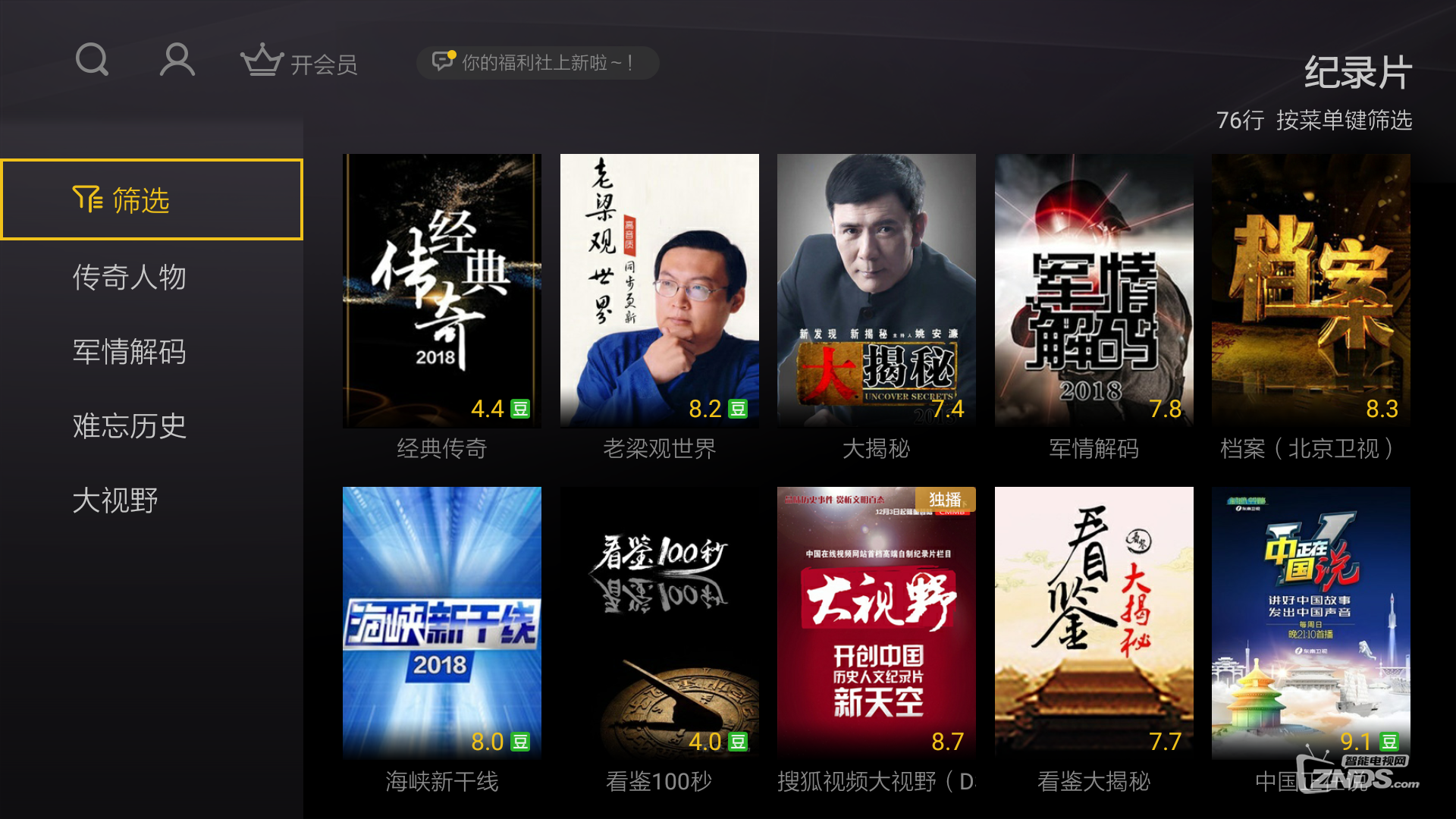Select the 难忘历史 sidebar item

tap(129, 425)
